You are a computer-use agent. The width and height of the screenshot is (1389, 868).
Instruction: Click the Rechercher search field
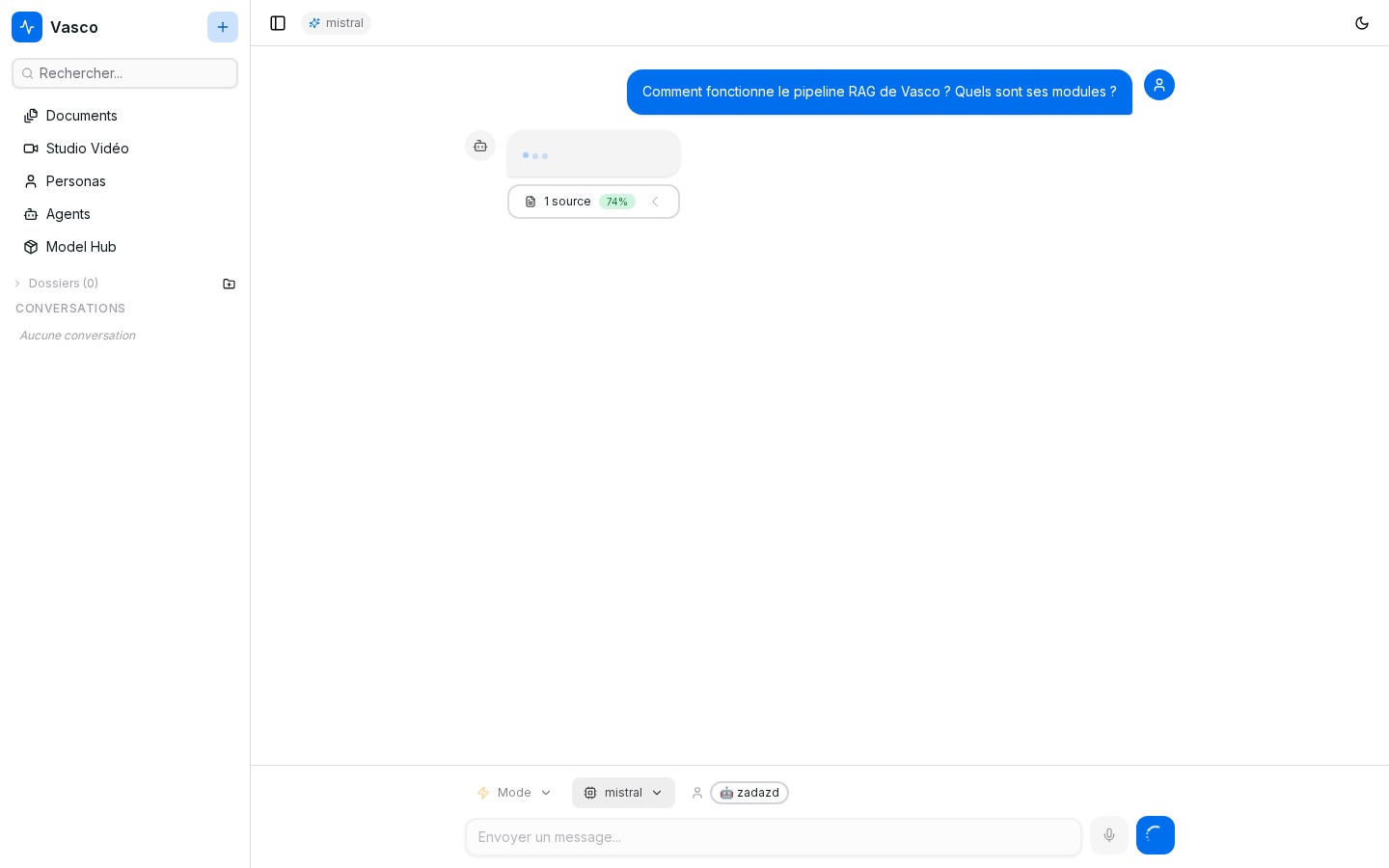coord(125,73)
